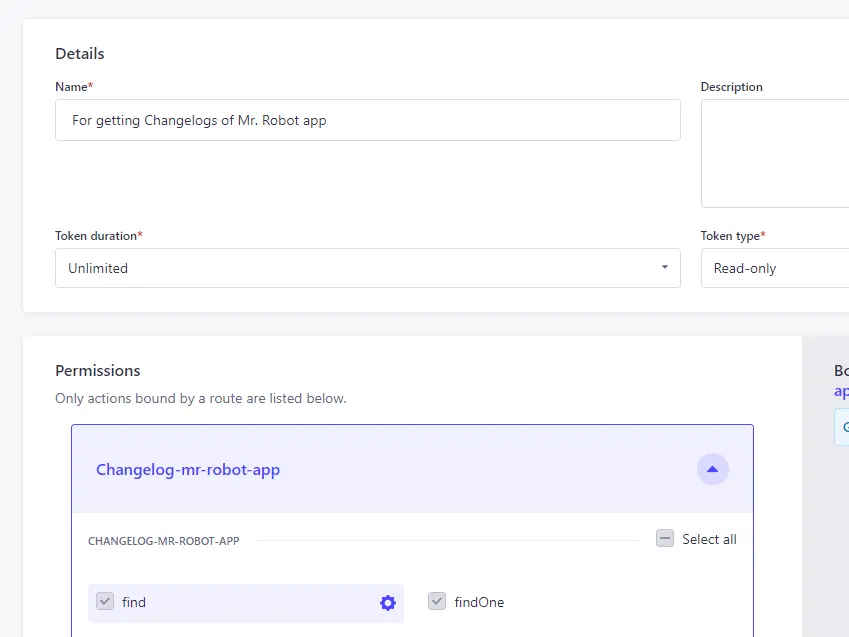849x637 pixels.
Task: Toggle the findOne permission checkbox
Action: click(436, 602)
